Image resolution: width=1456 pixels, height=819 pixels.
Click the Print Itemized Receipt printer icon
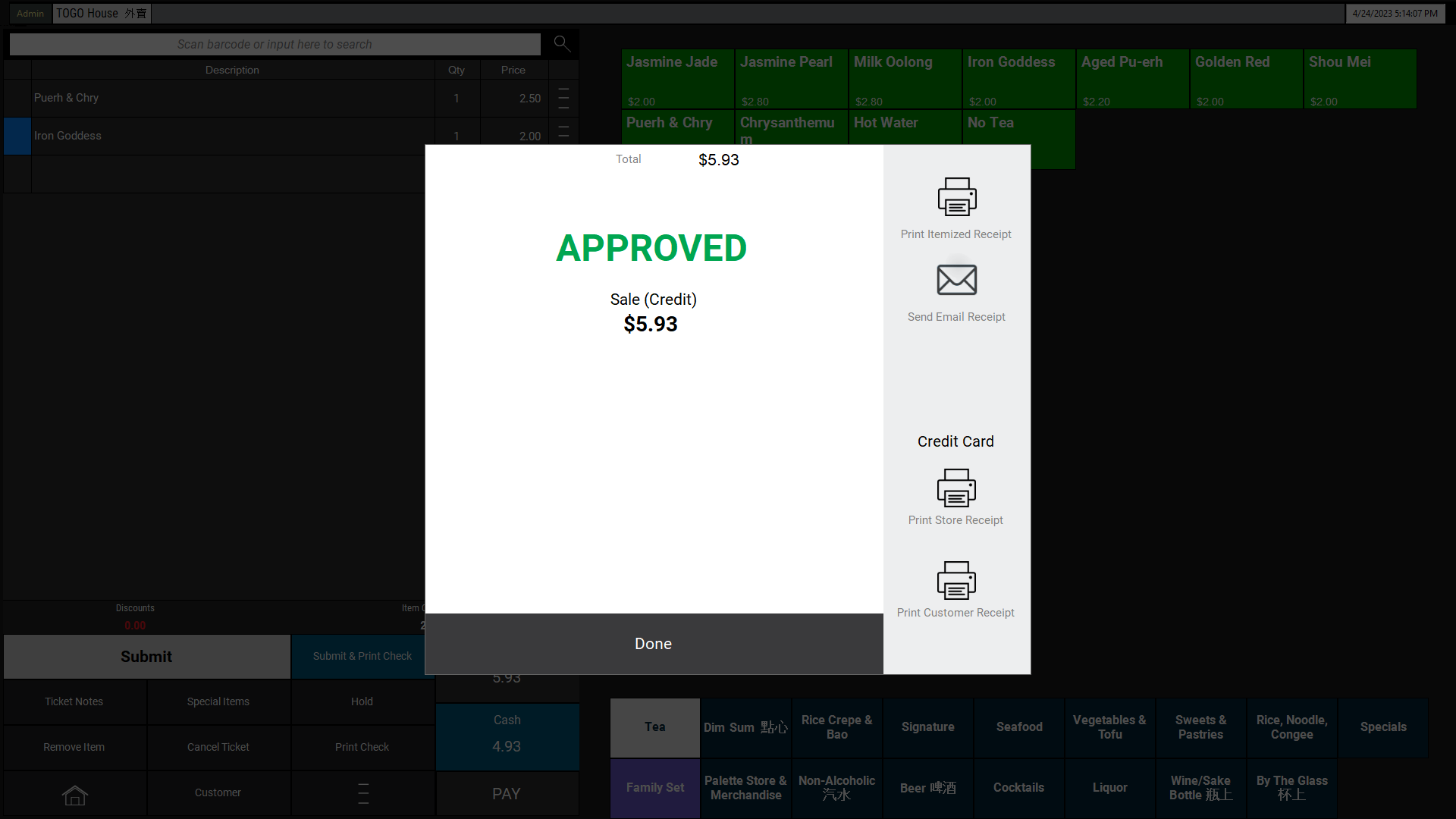(x=956, y=197)
